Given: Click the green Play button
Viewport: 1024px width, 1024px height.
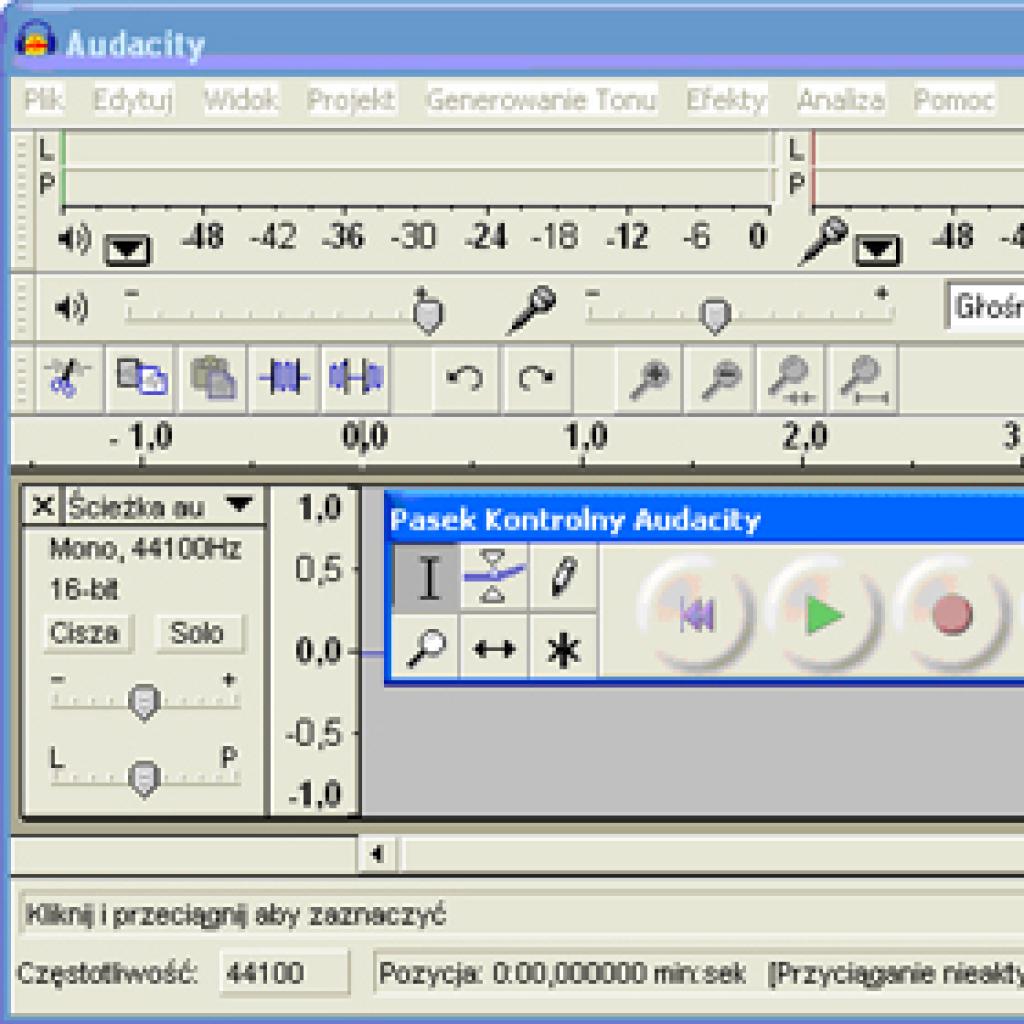Looking at the screenshot, I should coord(823,614).
